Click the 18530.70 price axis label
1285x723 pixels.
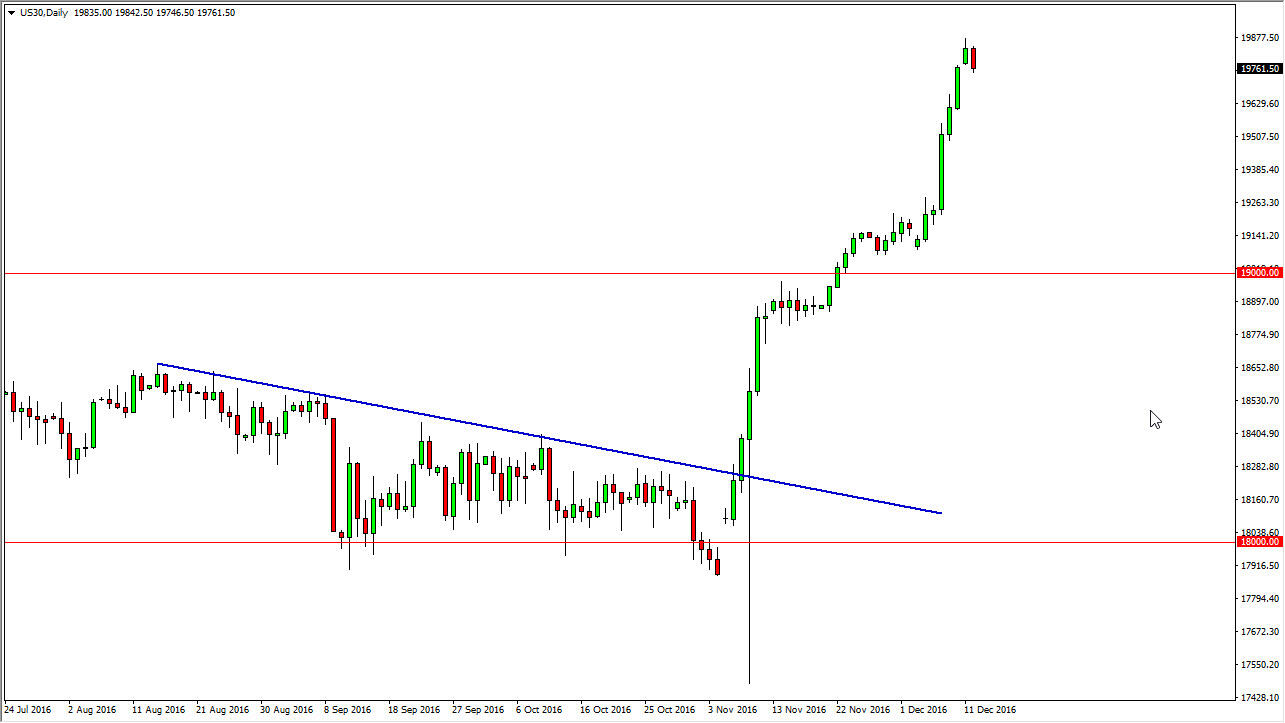click(x=1259, y=401)
